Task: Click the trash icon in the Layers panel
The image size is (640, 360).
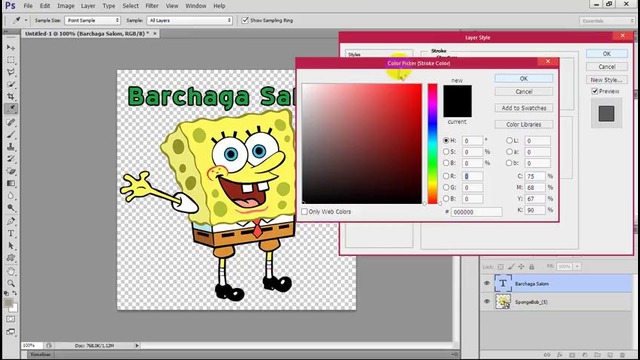Action: (x=622, y=355)
